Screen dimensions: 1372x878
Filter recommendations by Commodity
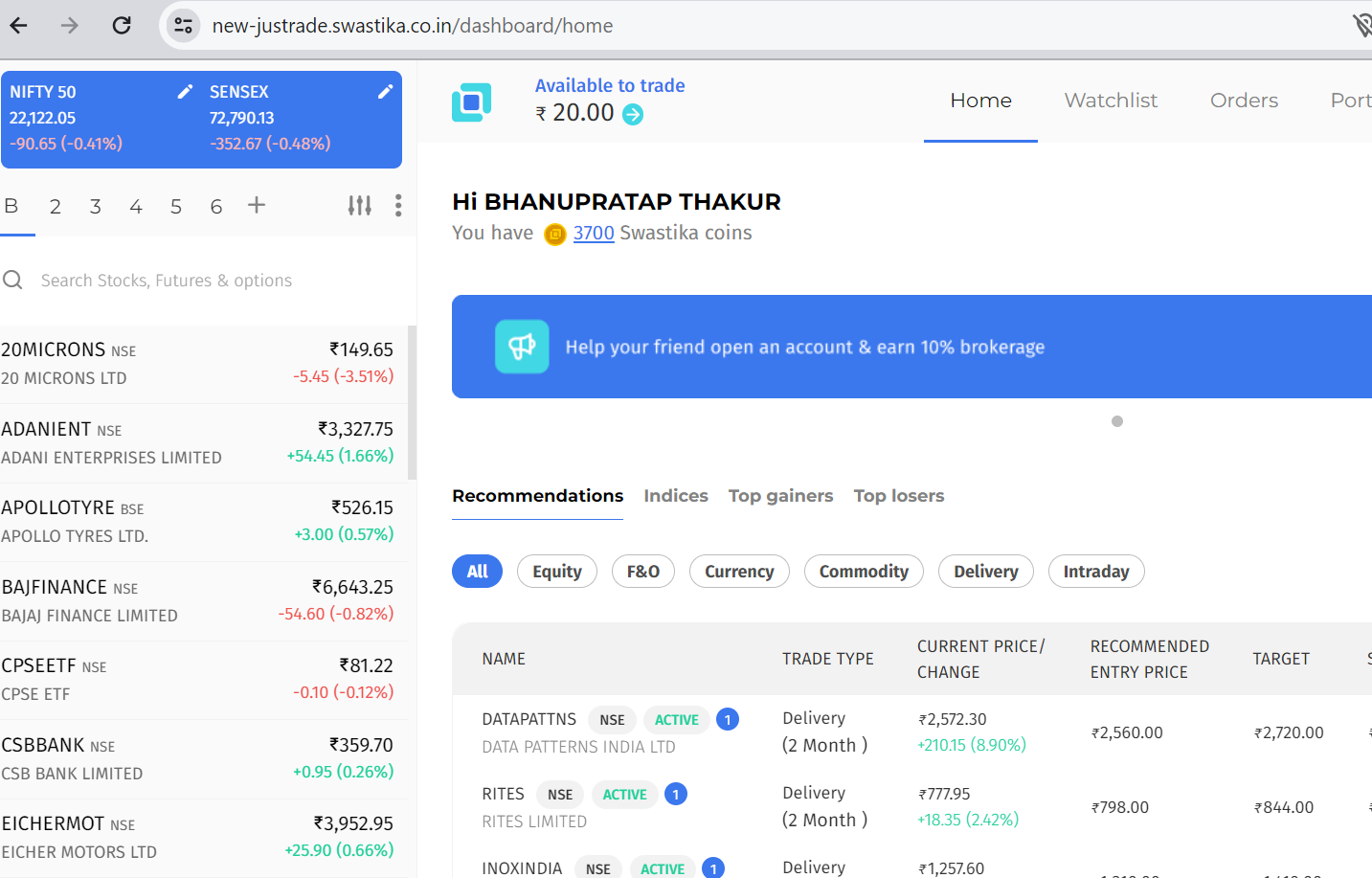(864, 572)
